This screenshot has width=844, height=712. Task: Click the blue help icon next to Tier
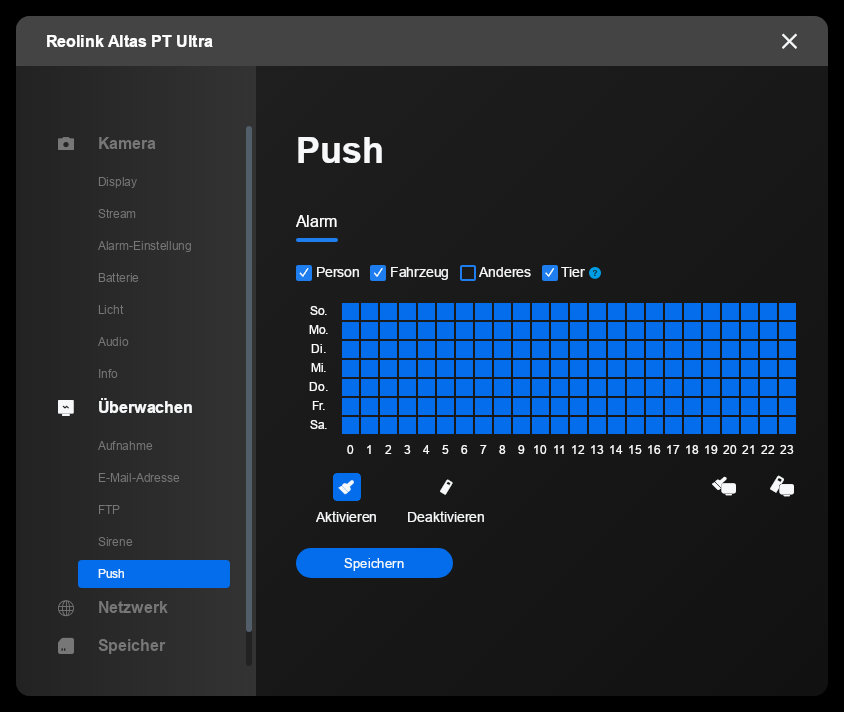point(595,273)
